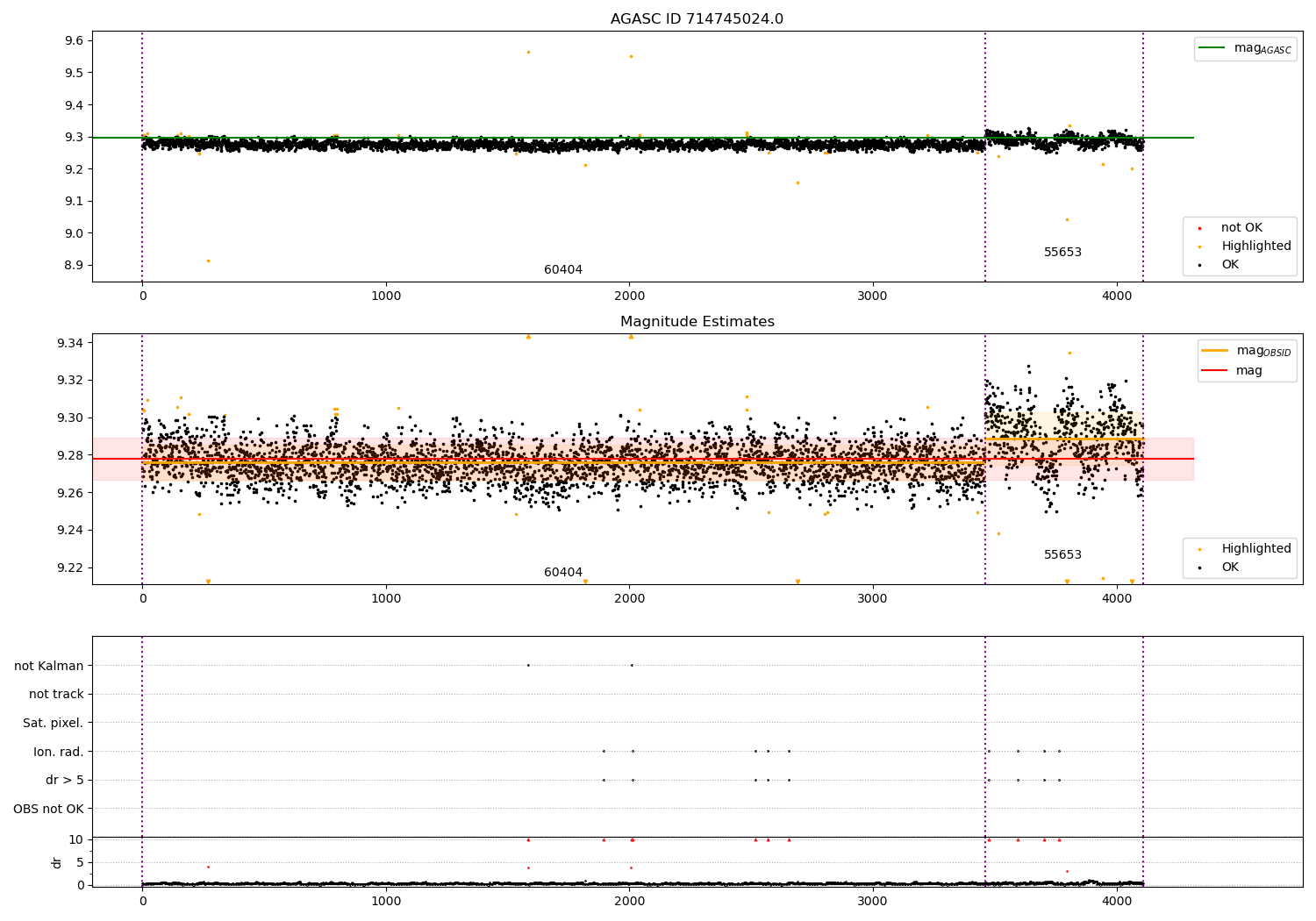
Task: Click the 9.28 y-axis tick in the middle plot
Action: pos(71,455)
